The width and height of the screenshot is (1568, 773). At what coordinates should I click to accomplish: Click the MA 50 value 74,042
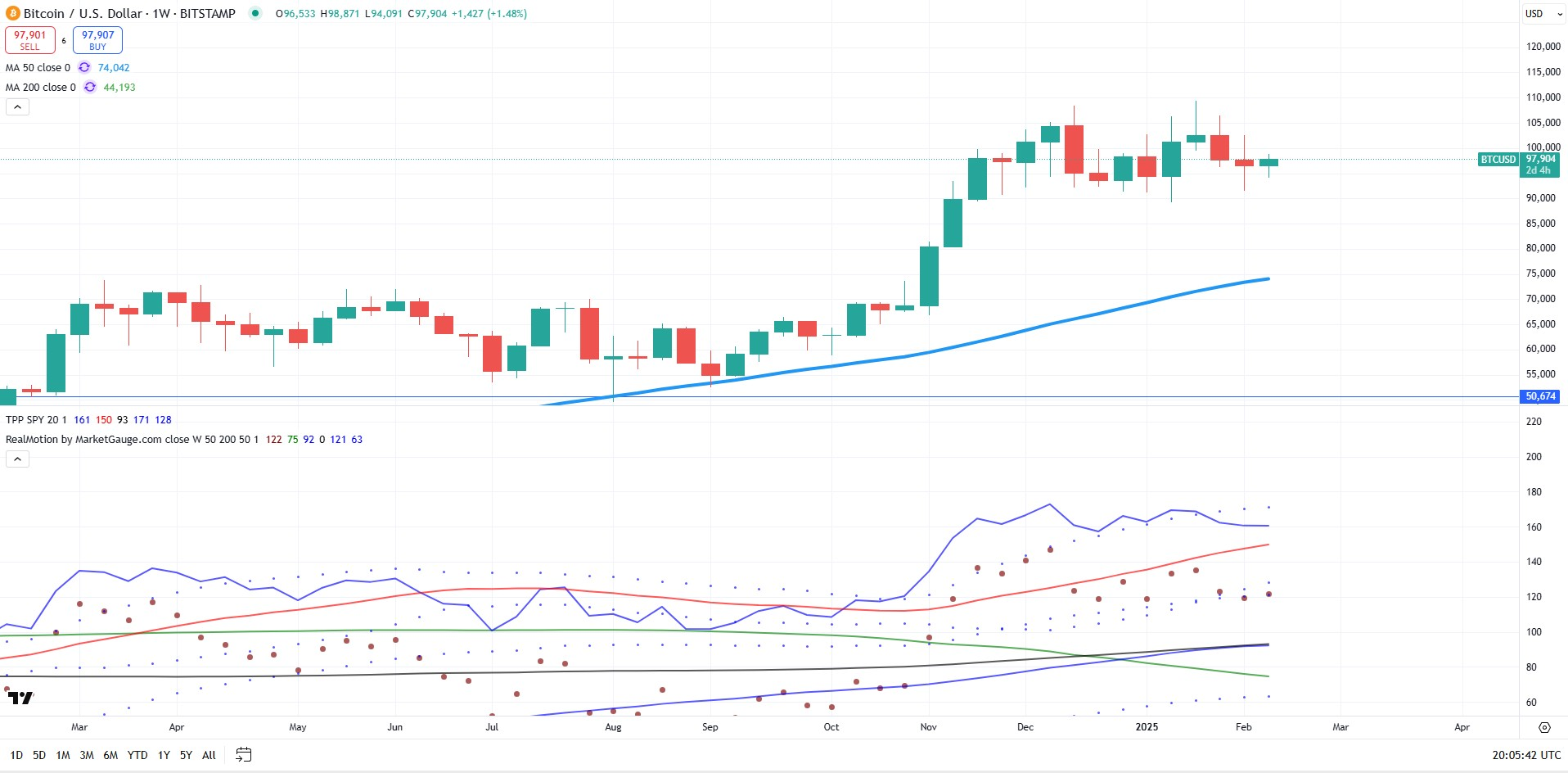(114, 67)
